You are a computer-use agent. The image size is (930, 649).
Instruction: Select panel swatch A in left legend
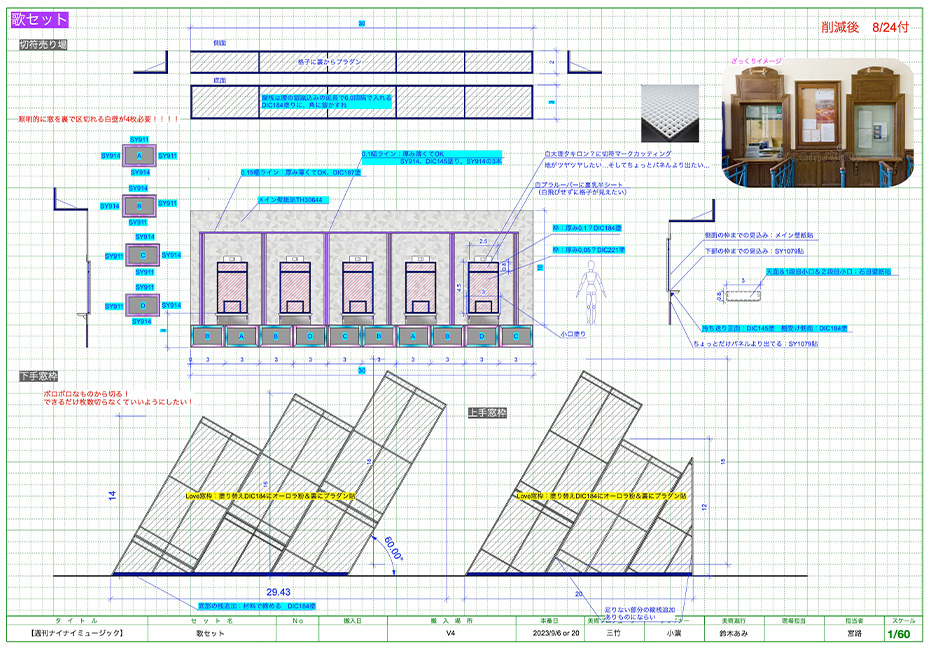(x=140, y=157)
